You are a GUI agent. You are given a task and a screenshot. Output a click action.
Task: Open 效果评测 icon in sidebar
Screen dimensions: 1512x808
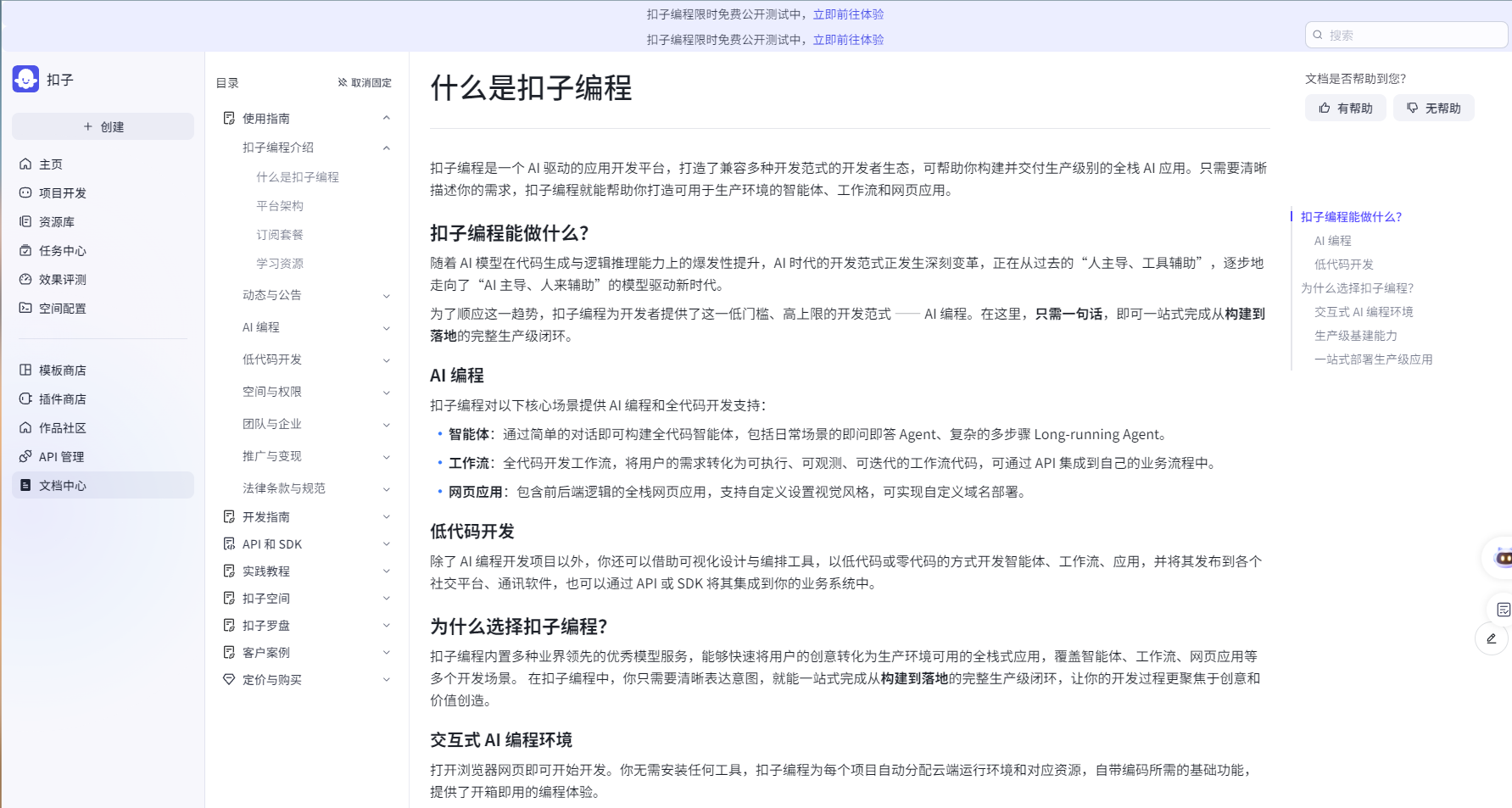25,279
